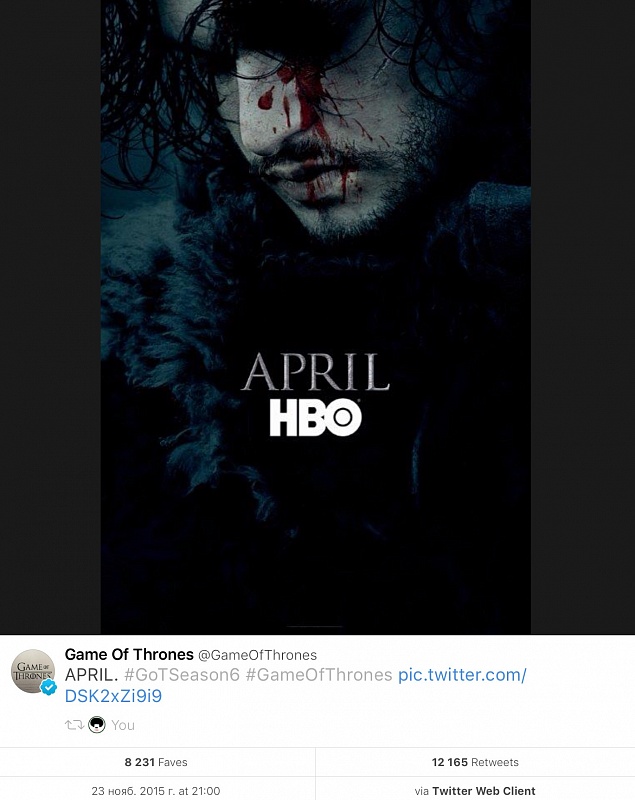Click the dark margin left of poster

point(50,316)
